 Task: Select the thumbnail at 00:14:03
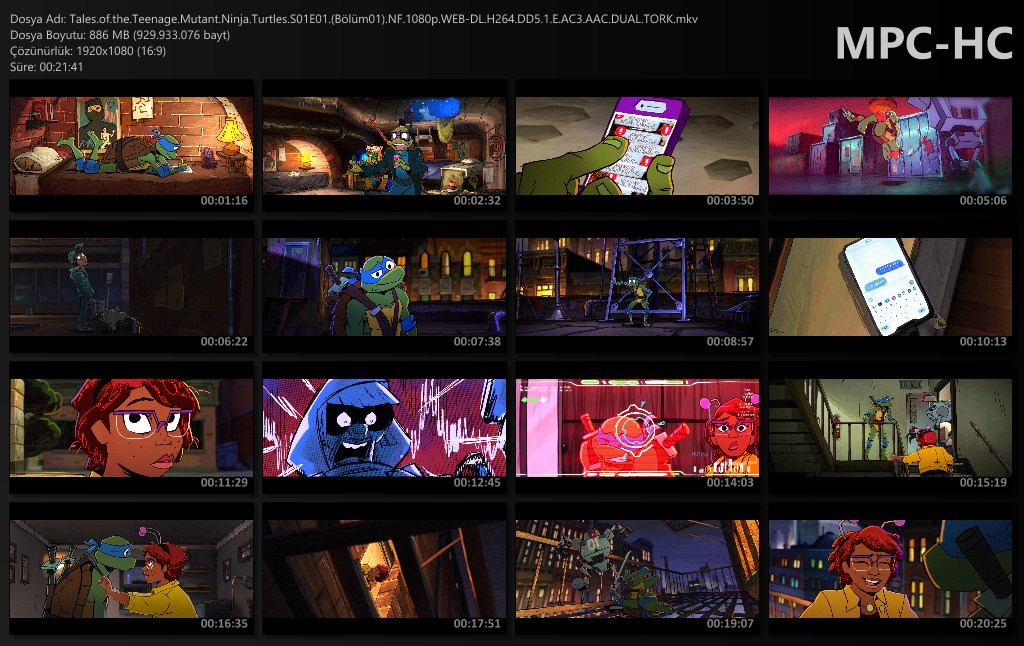tap(637, 428)
